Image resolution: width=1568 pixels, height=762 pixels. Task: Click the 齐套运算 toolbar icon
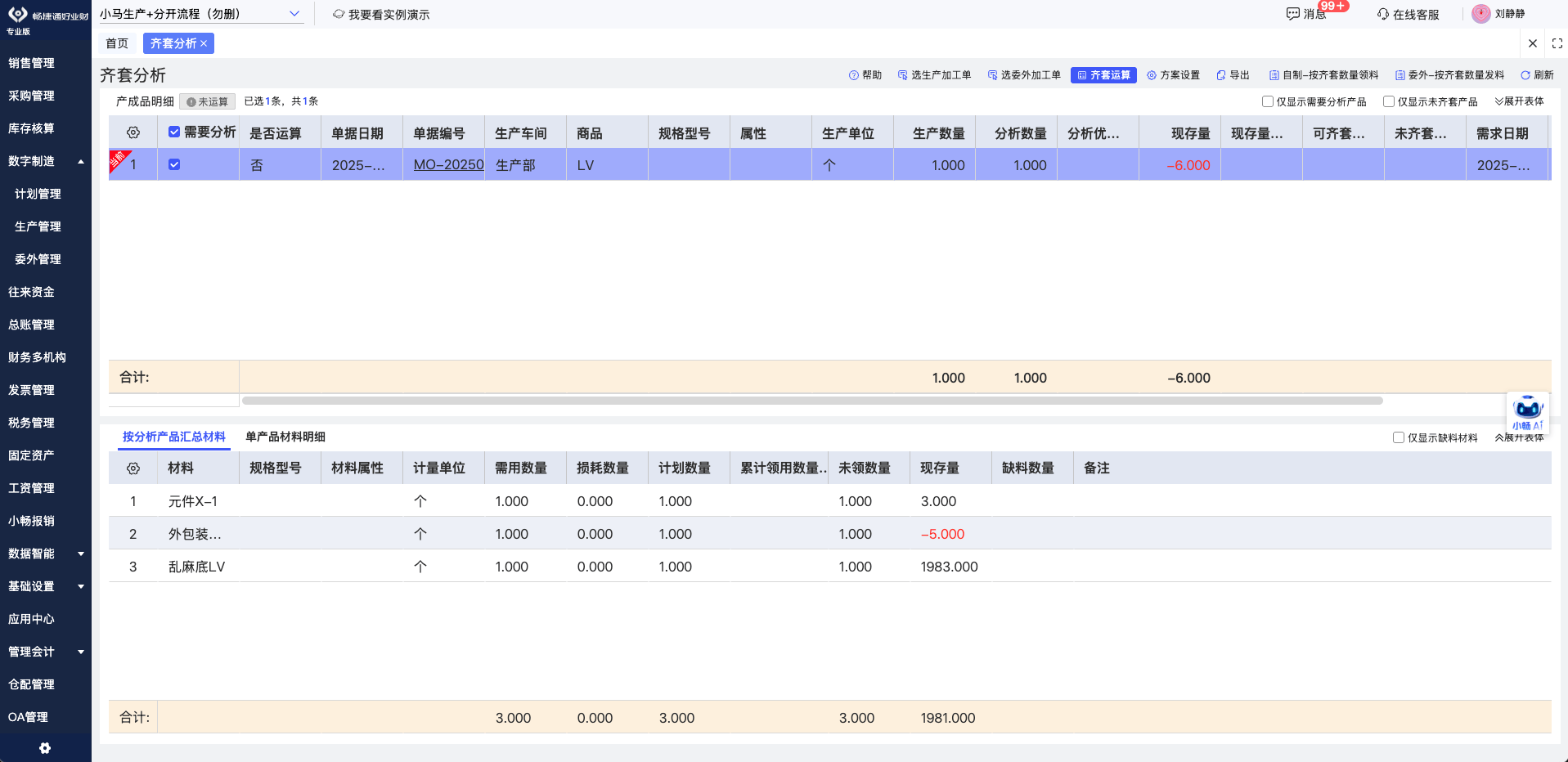[1103, 74]
